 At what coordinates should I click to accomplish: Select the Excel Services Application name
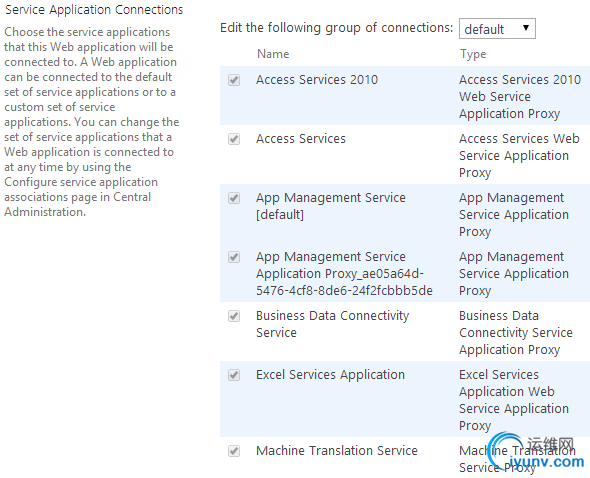[x=330, y=375]
